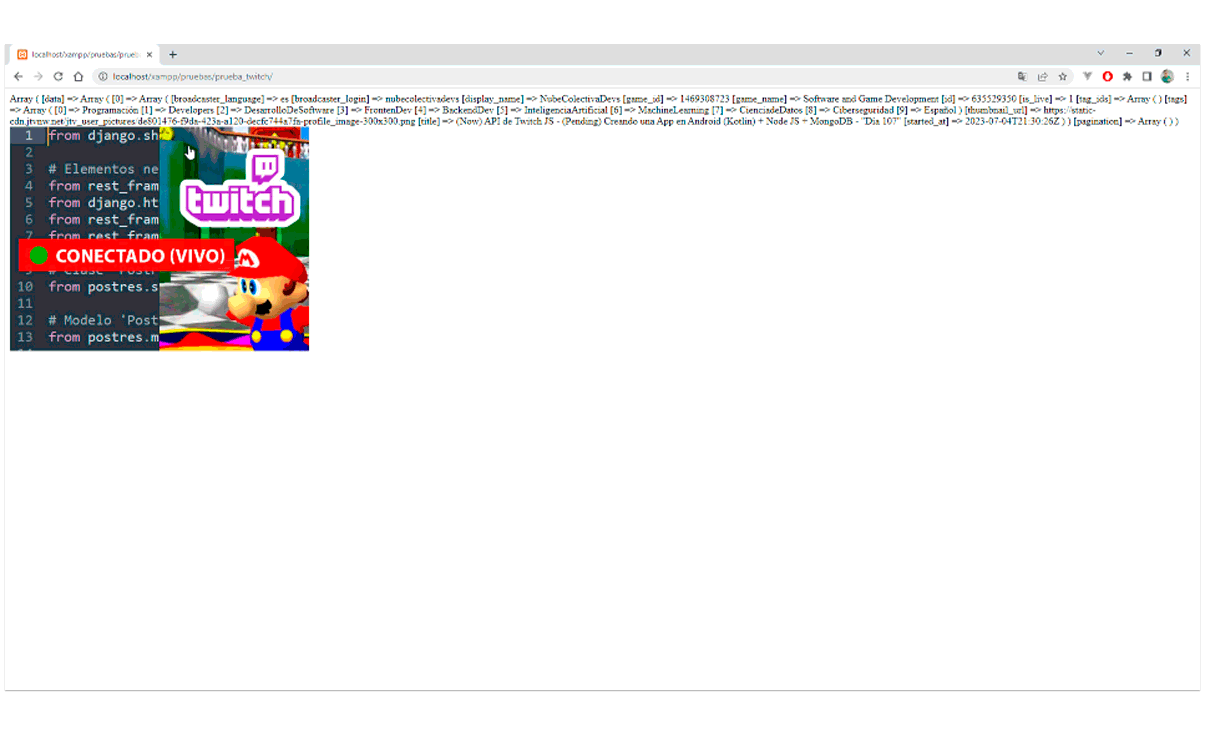Viewport: 1205px width, 735px height.
Task: Open the gray V-shaped extension
Action: pyautogui.click(x=1087, y=76)
